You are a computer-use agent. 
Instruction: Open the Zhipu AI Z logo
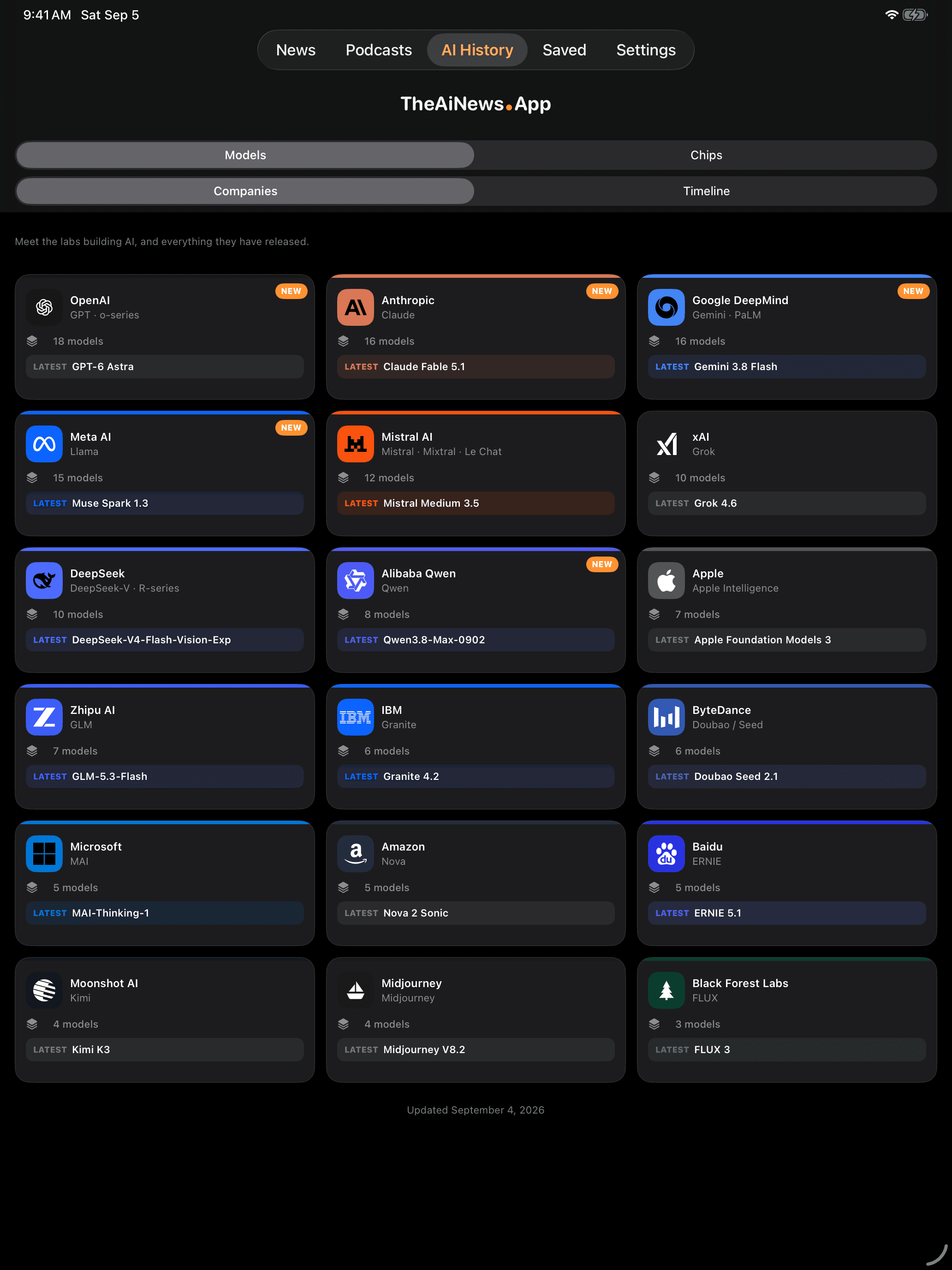point(44,717)
